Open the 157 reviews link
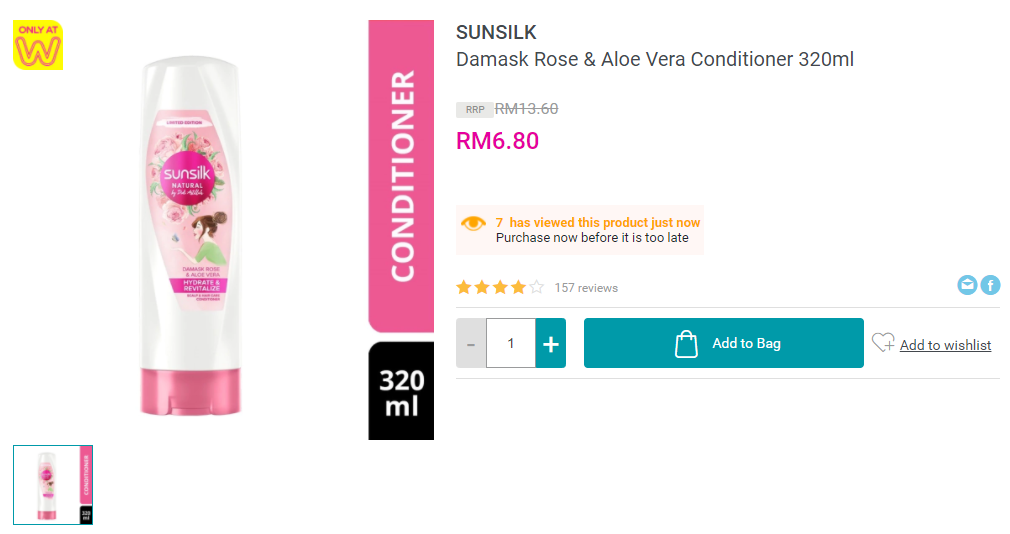The image size is (1010, 534). click(x=586, y=288)
